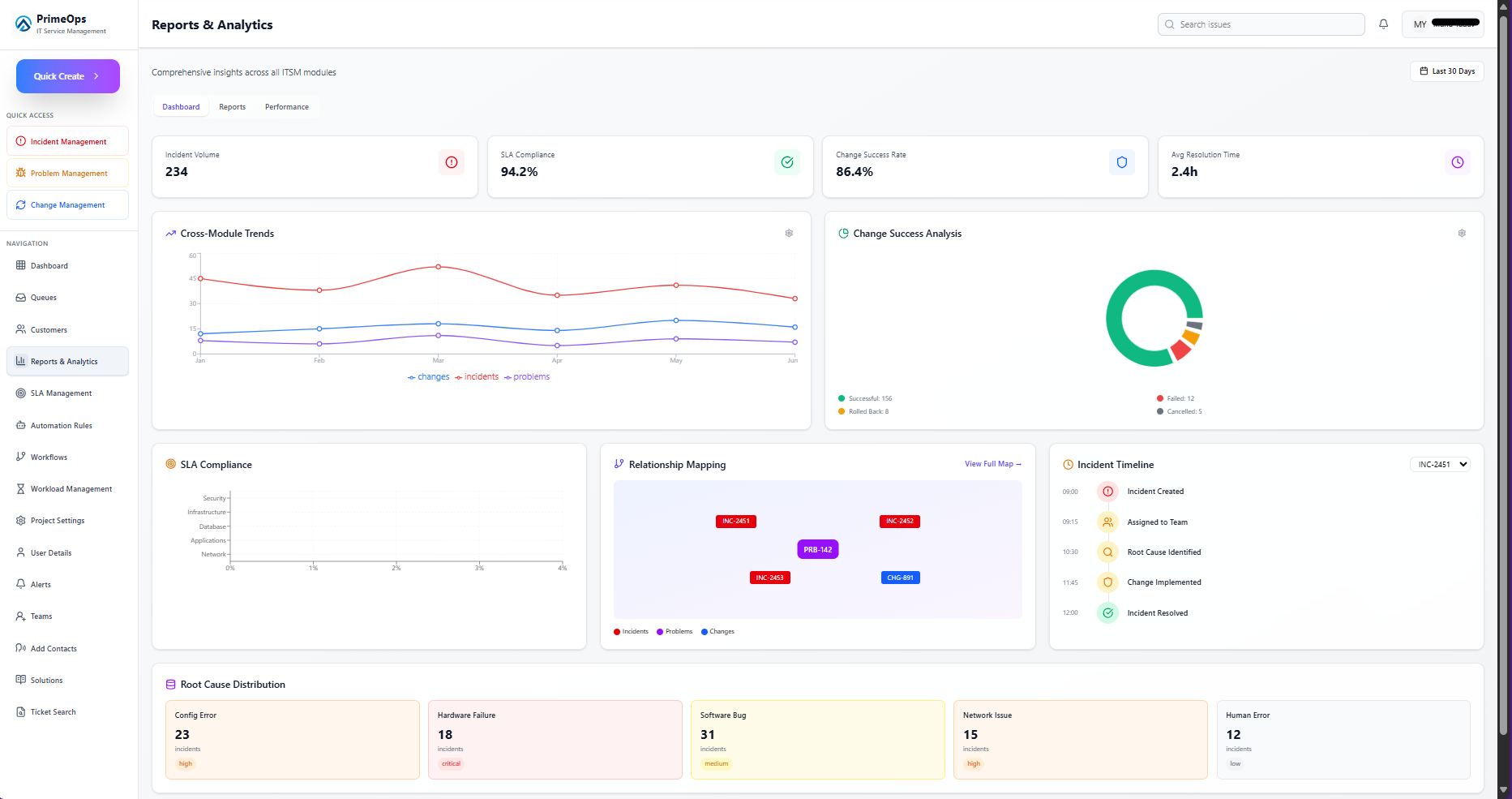Open notifications bell icon
The height and width of the screenshot is (799, 1512).
point(1383,24)
